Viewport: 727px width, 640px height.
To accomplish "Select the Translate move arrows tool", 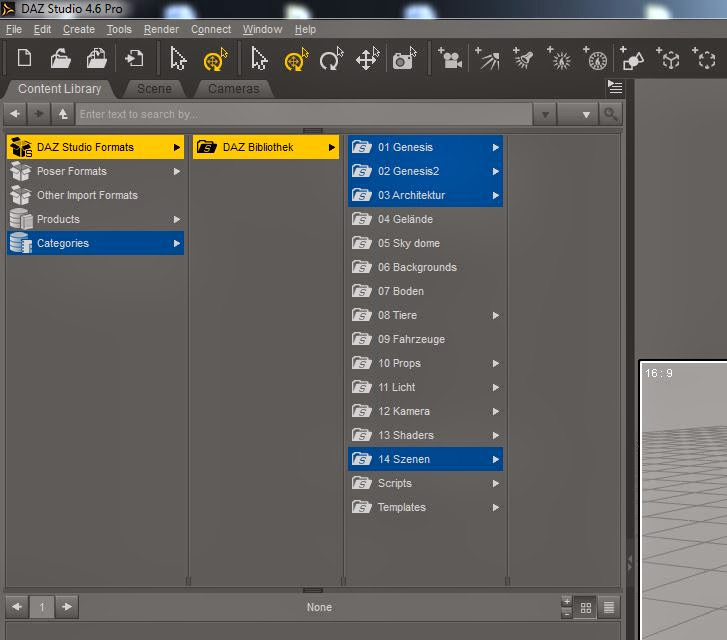I will coord(367,59).
